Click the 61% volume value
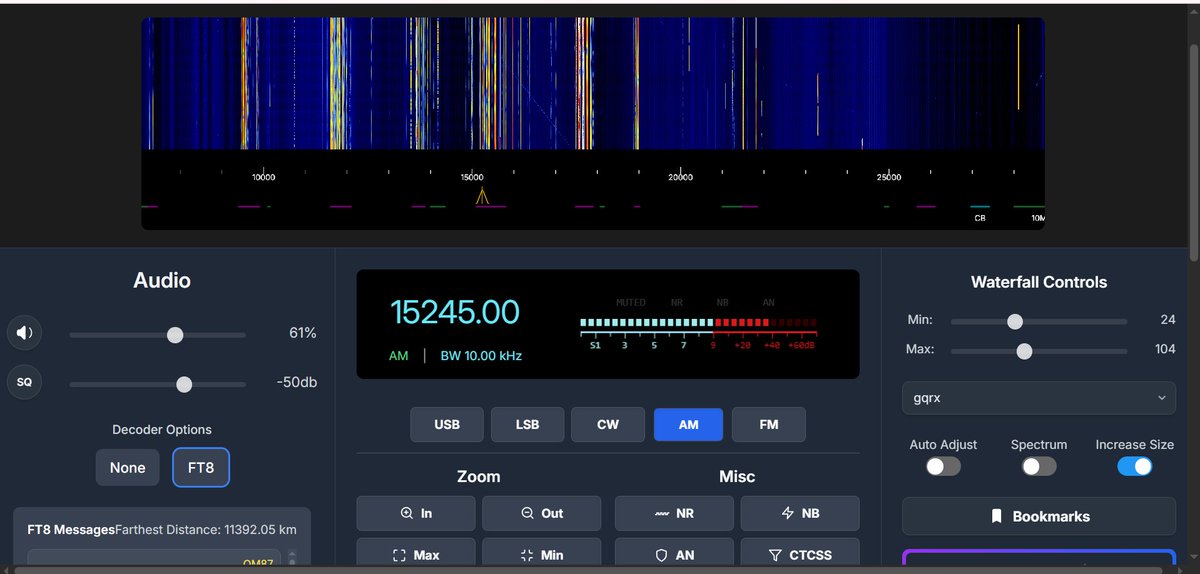 coord(303,333)
